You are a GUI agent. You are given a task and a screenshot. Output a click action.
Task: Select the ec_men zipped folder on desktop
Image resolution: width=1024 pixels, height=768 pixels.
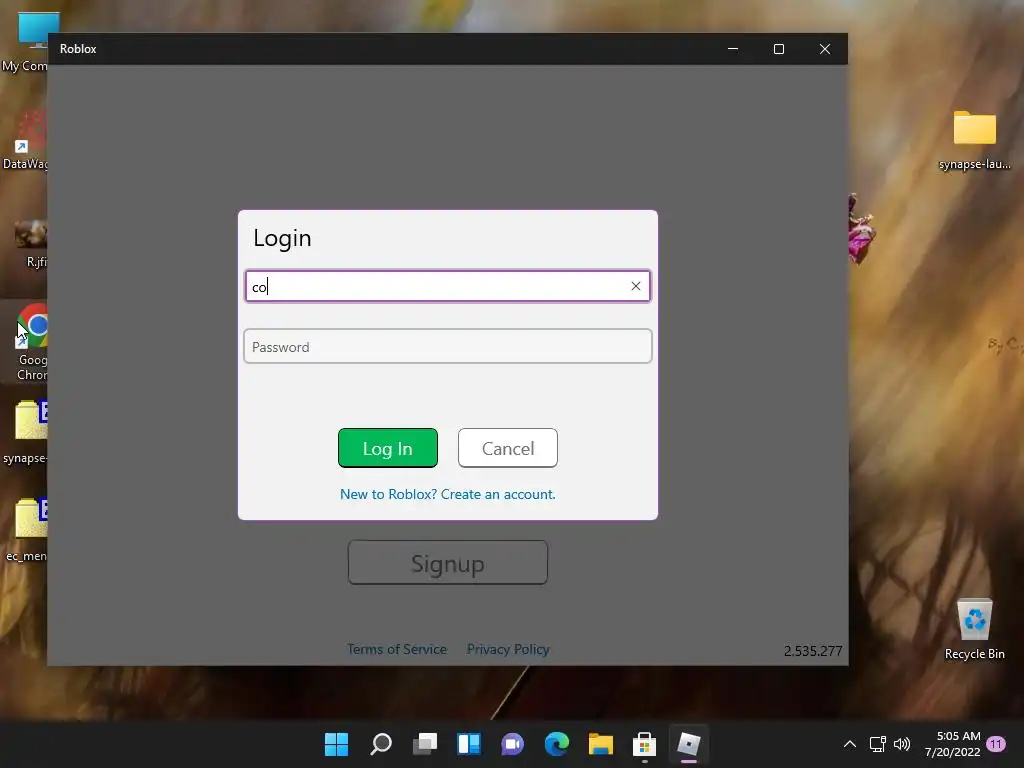26,530
